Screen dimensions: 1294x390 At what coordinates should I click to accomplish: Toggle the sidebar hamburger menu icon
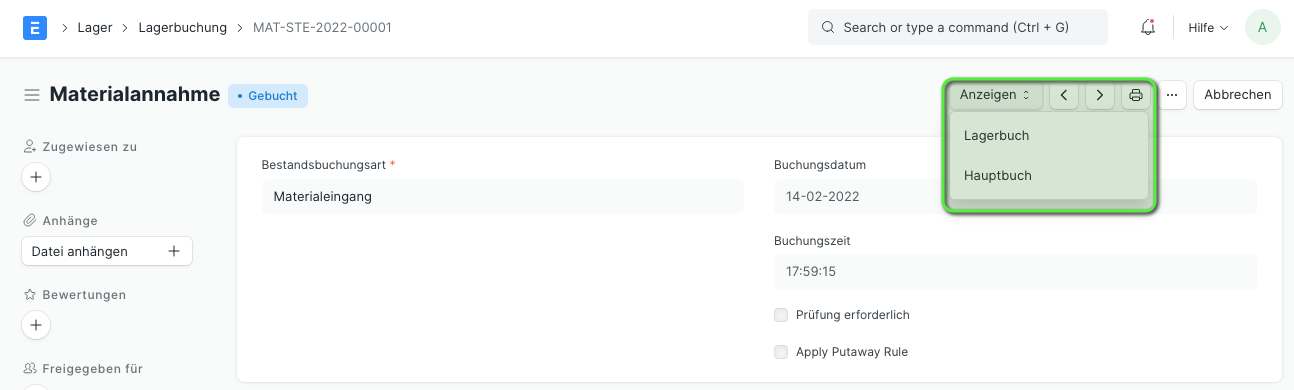pos(32,95)
